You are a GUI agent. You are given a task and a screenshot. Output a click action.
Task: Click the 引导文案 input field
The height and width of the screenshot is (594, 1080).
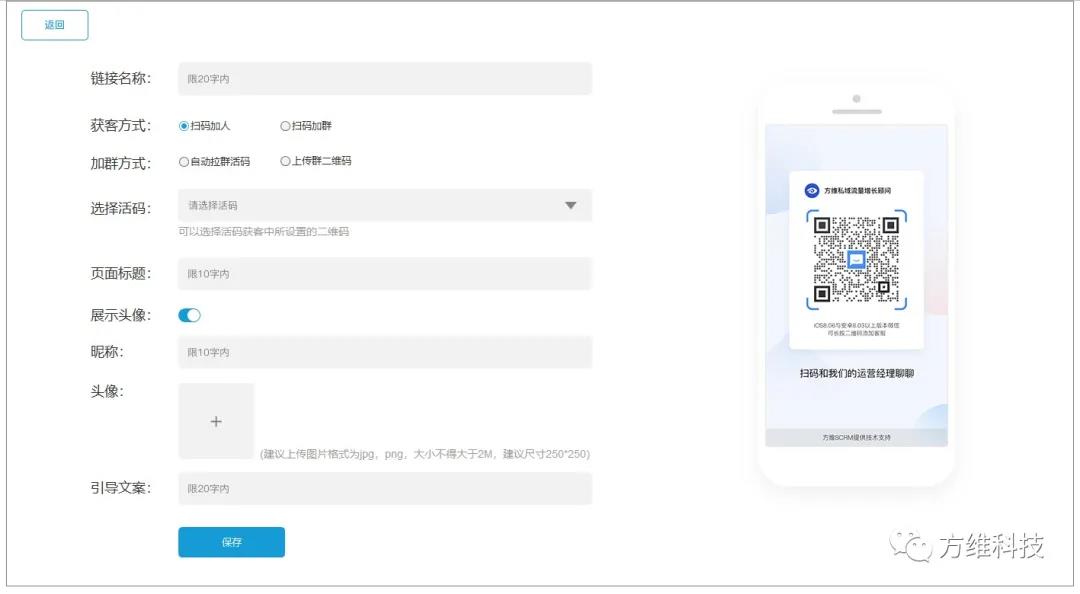(x=384, y=488)
